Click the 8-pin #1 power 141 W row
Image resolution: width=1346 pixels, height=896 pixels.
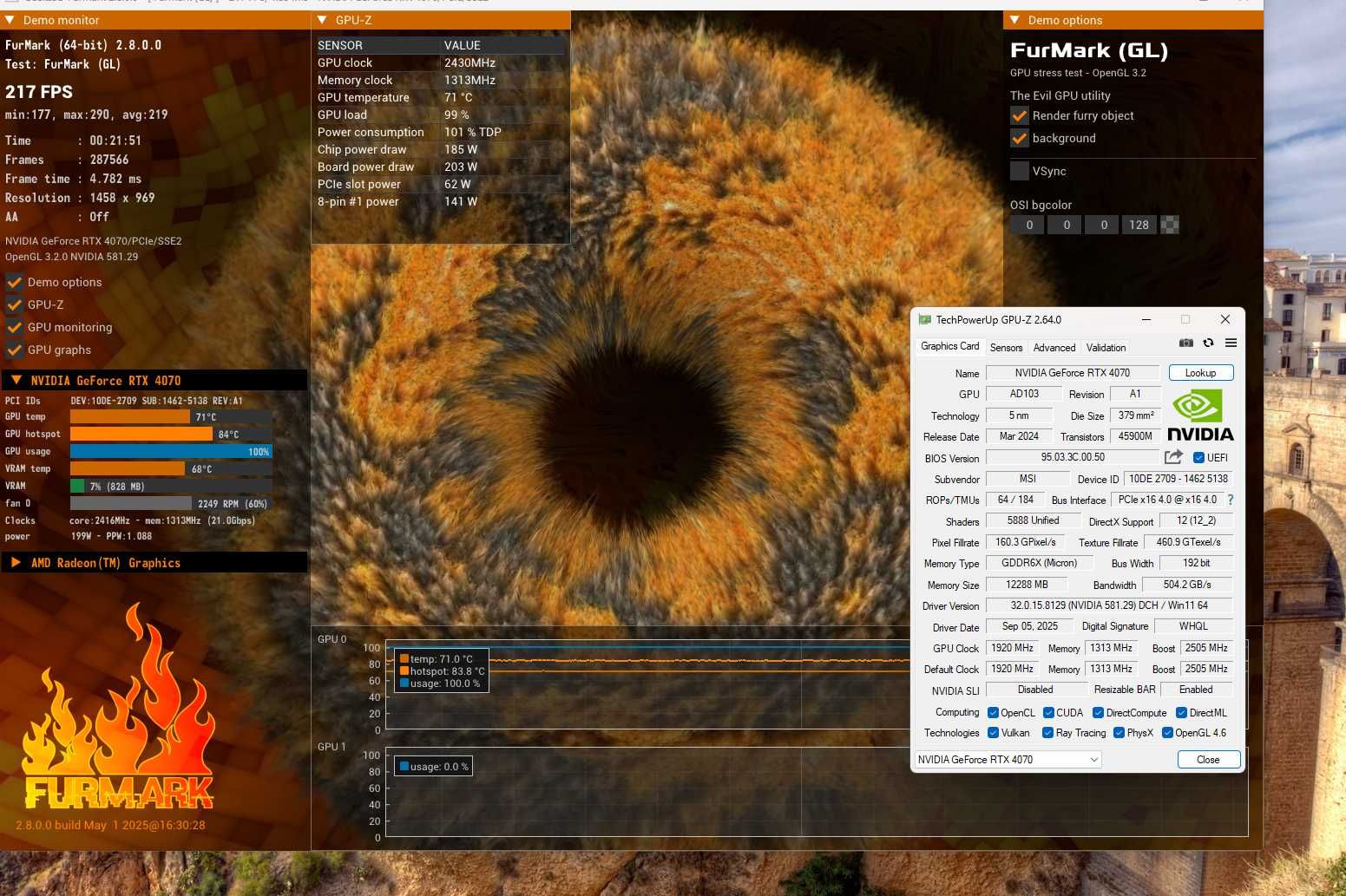pos(440,202)
